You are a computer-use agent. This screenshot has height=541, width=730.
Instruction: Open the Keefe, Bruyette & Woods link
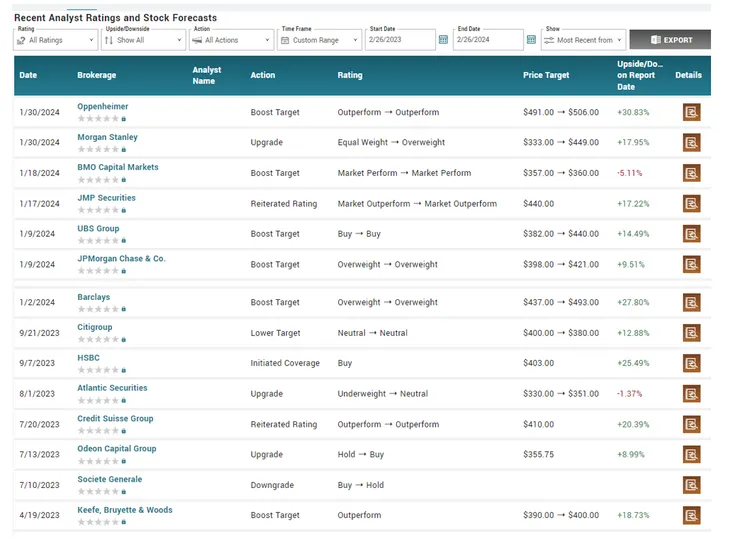coord(125,510)
